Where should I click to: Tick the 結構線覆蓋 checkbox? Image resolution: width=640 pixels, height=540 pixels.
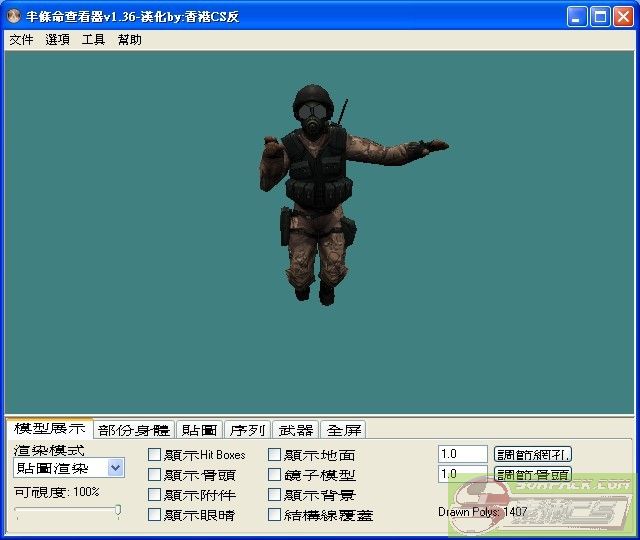point(274,515)
